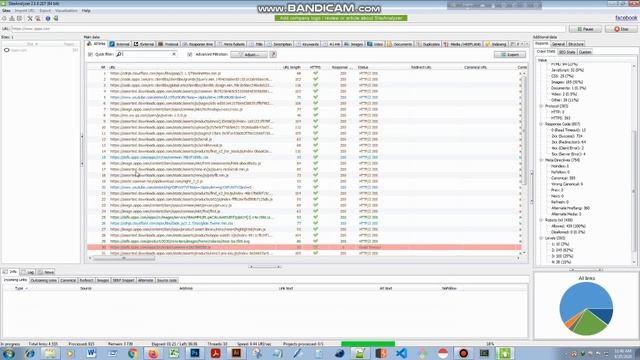This screenshot has width=640, height=360.
Task: Open the Export menu
Action: coord(45,11)
